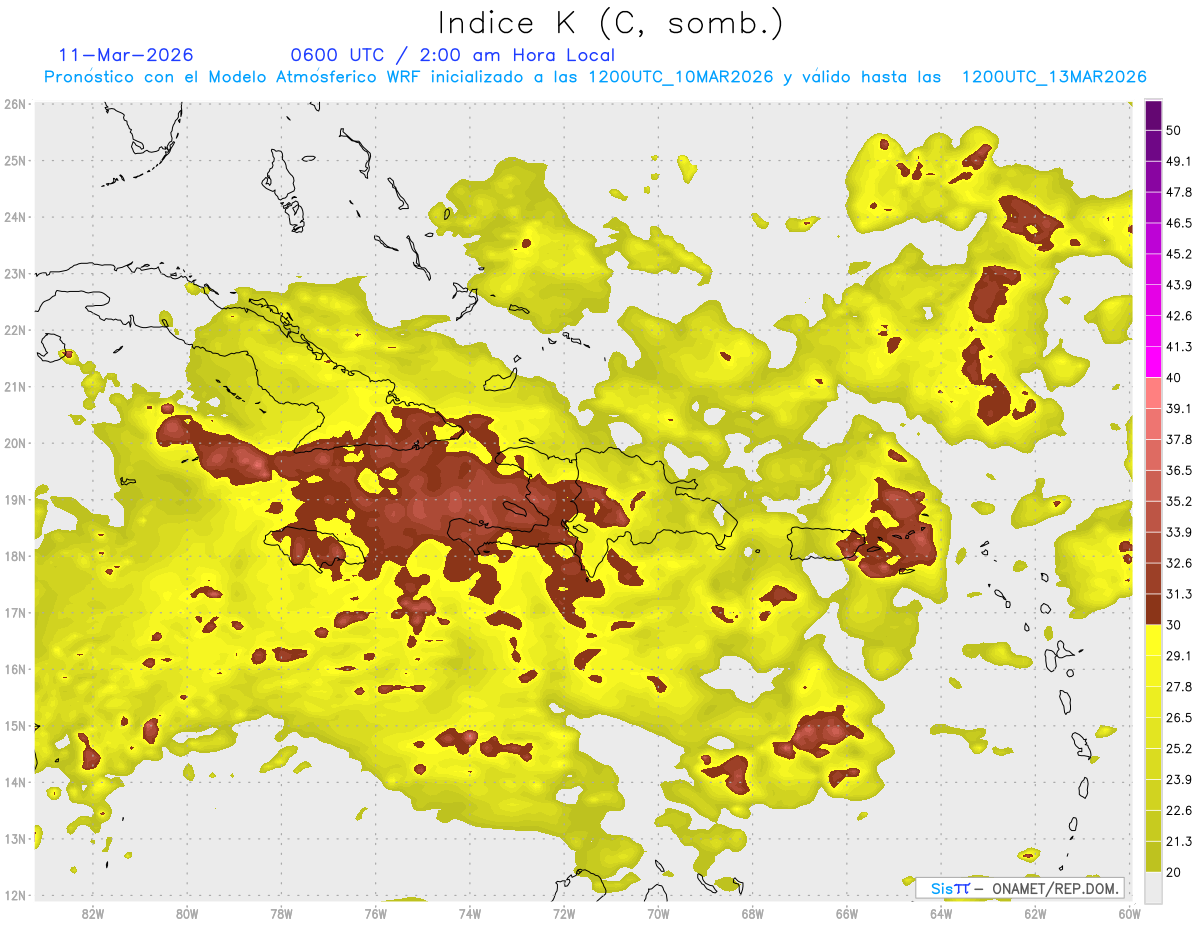This screenshot has height=927, width=1200.
Task: Click the '33.9' color scale label
Action: (1179, 532)
